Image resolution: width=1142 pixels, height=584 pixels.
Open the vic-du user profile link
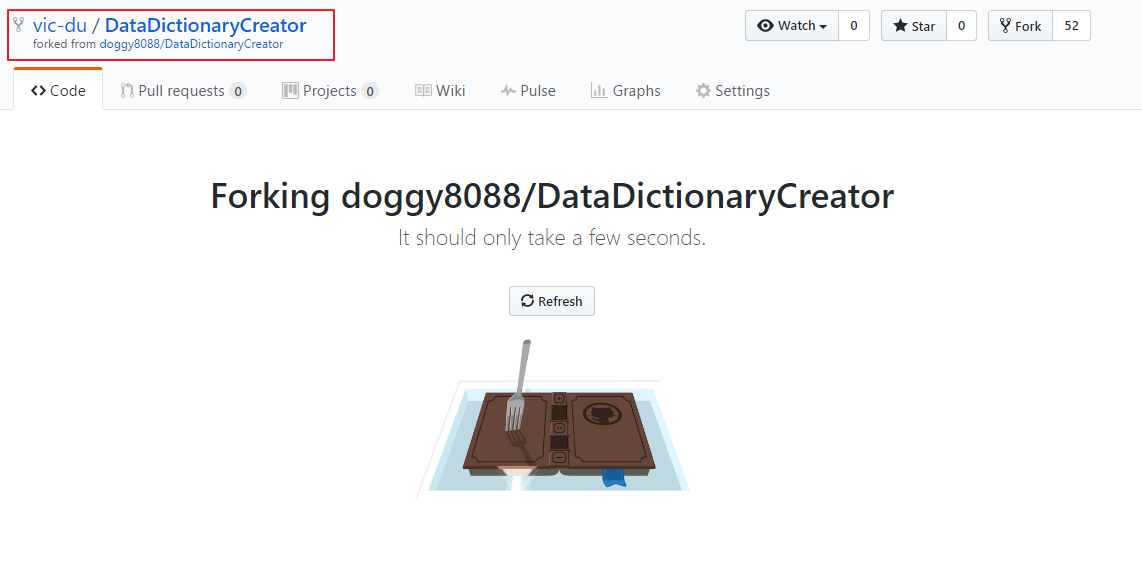pos(60,25)
